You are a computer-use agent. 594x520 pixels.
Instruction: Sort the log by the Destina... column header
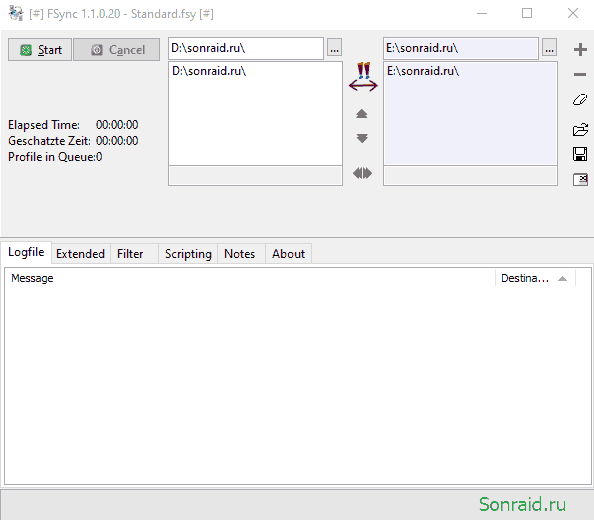click(x=535, y=278)
